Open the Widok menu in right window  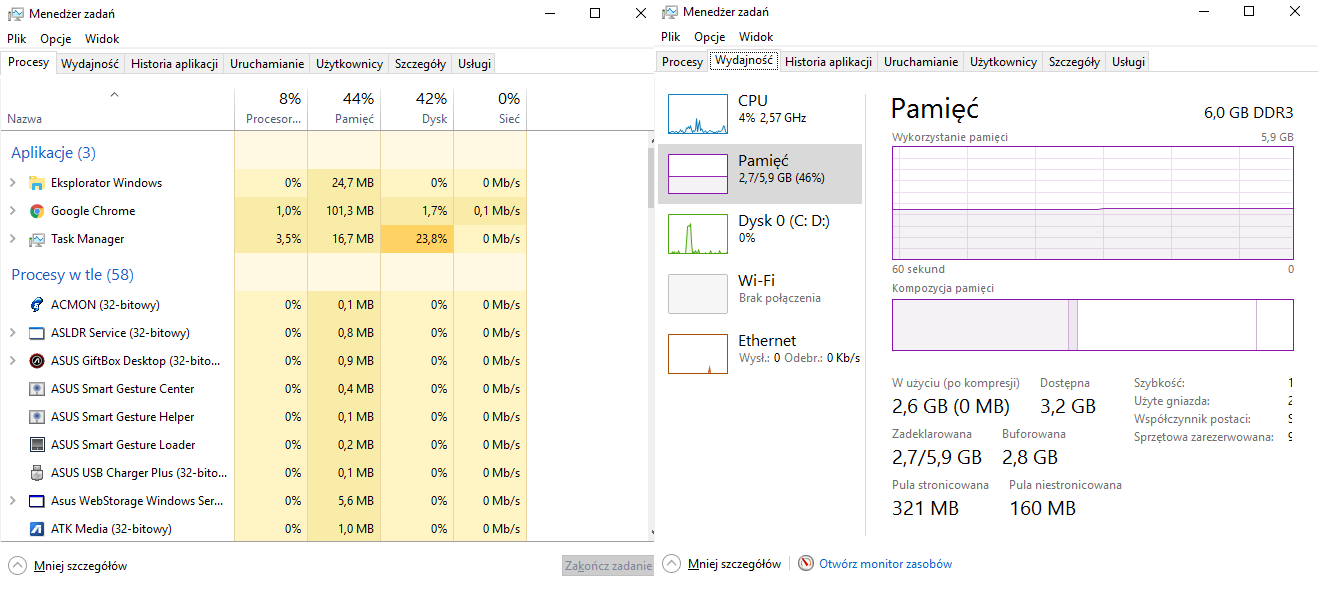(756, 37)
